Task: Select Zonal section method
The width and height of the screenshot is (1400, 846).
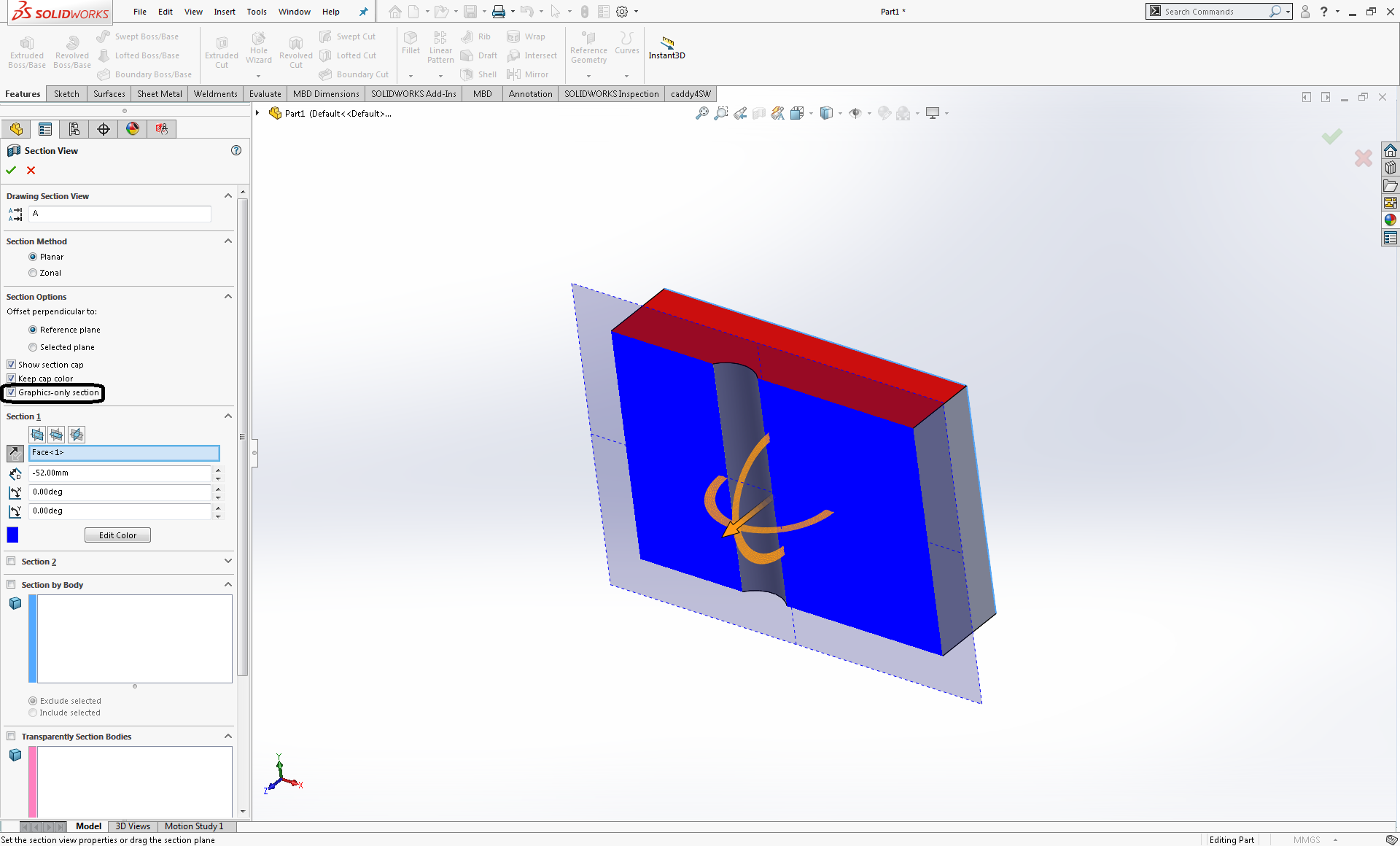Action: 33,273
